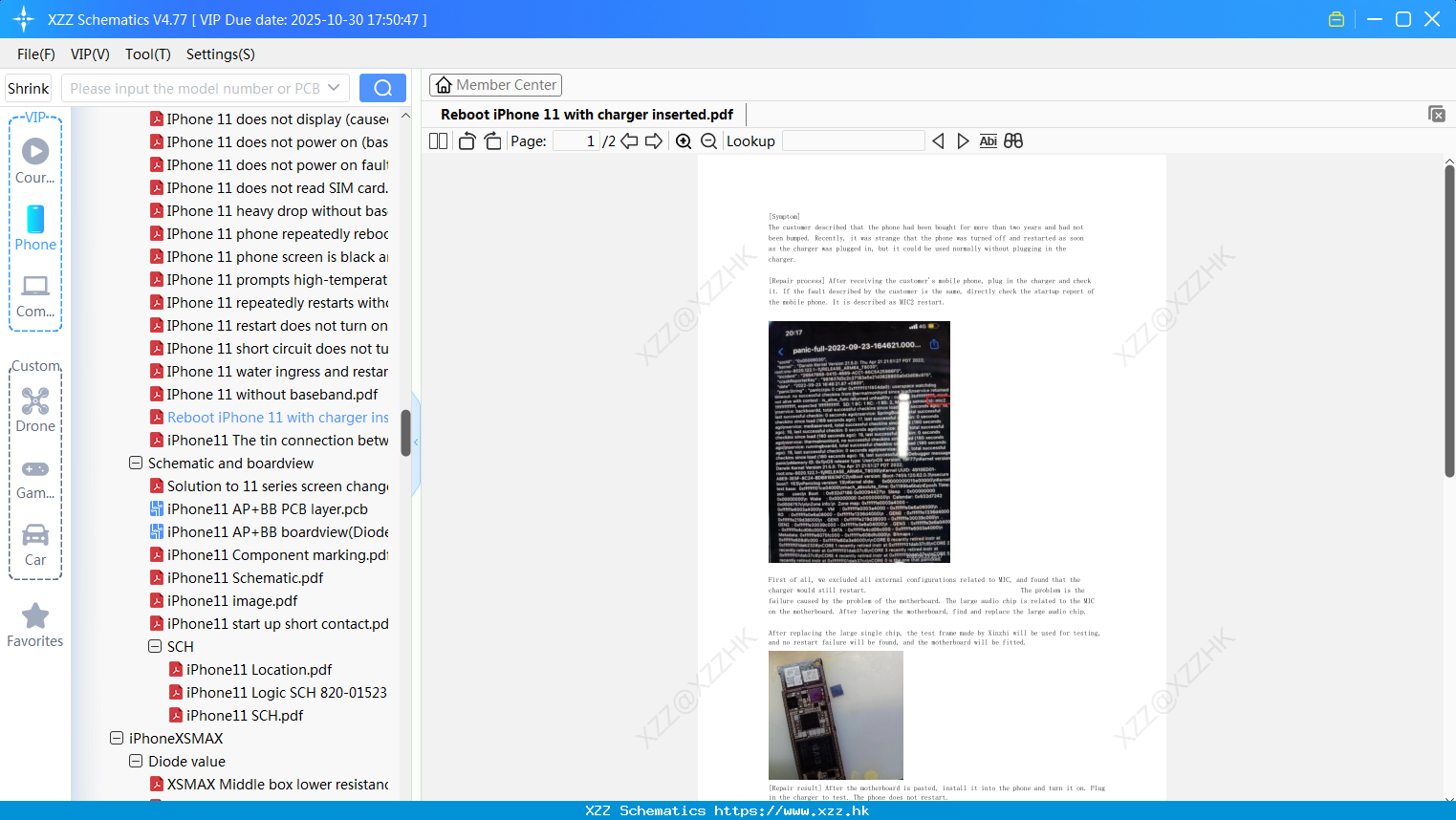Image resolution: width=1456 pixels, height=820 pixels.
Task: Open model number dropdown arrow
Action: 334,88
